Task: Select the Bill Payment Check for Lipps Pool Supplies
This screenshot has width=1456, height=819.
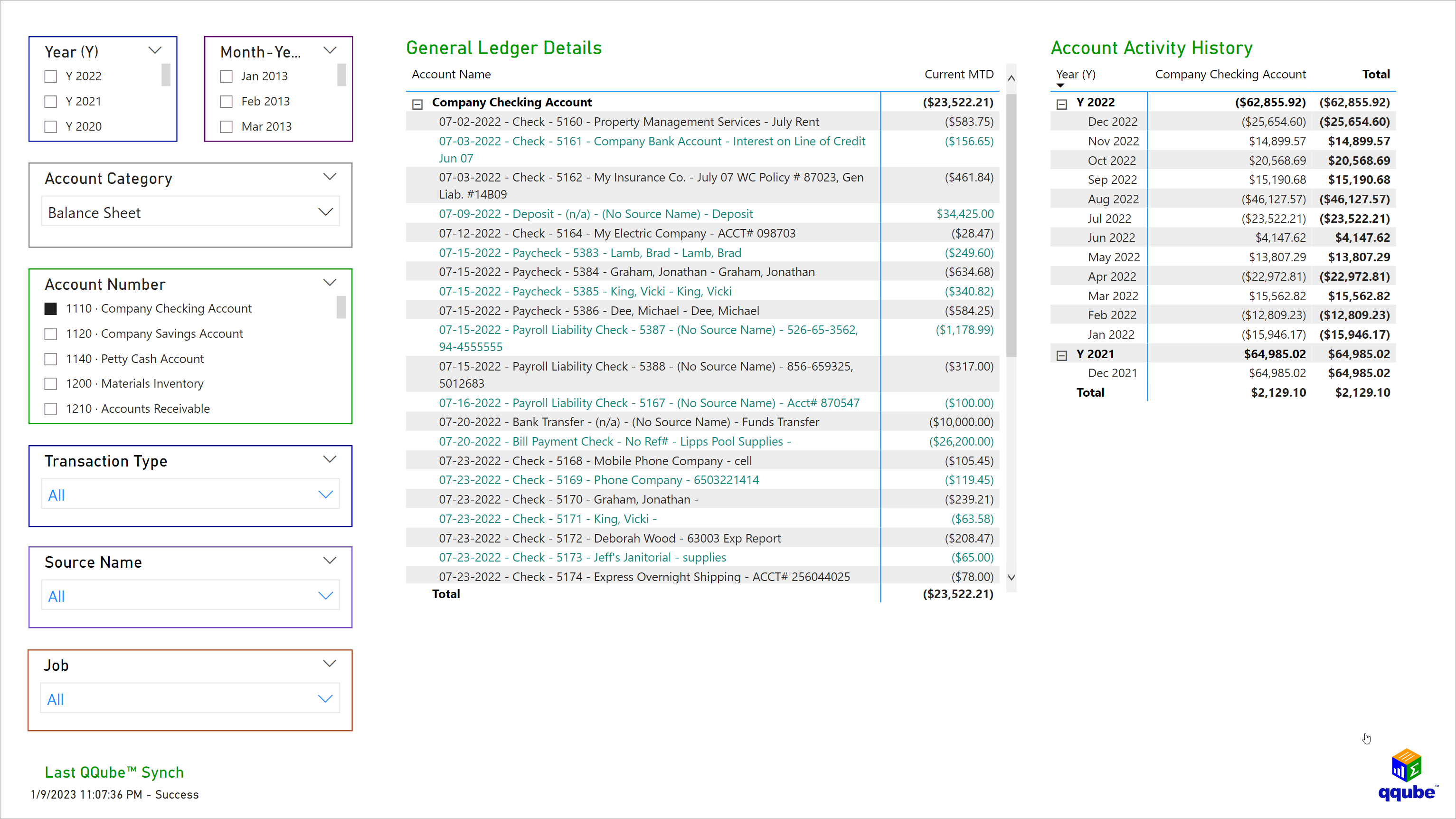Action: [x=615, y=442]
